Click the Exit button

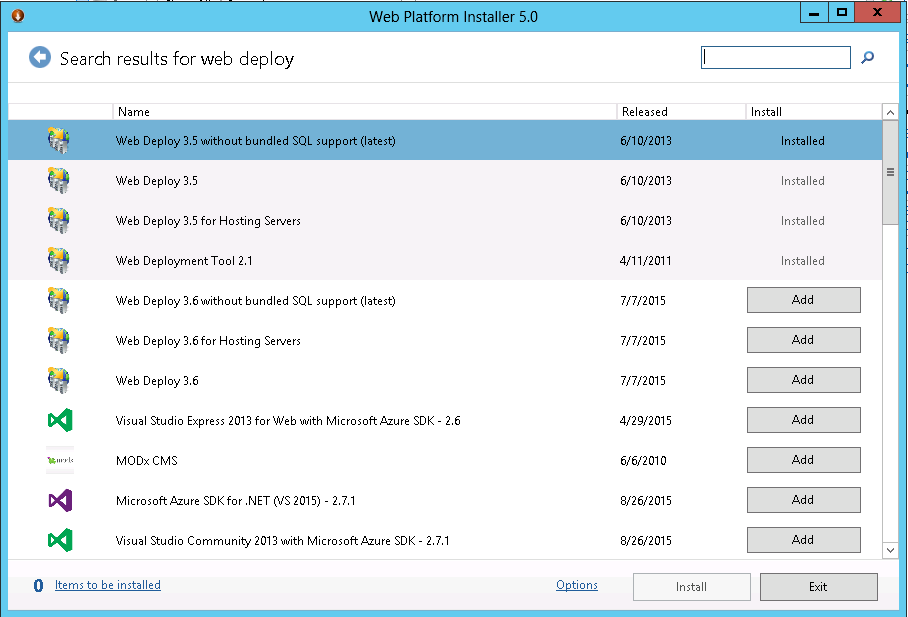tap(818, 587)
